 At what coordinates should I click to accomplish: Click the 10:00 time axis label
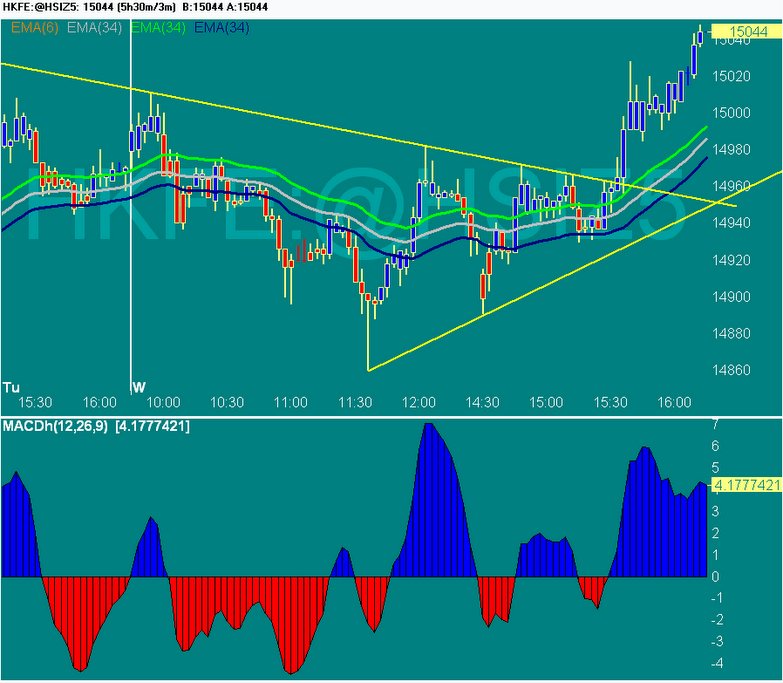pos(163,402)
